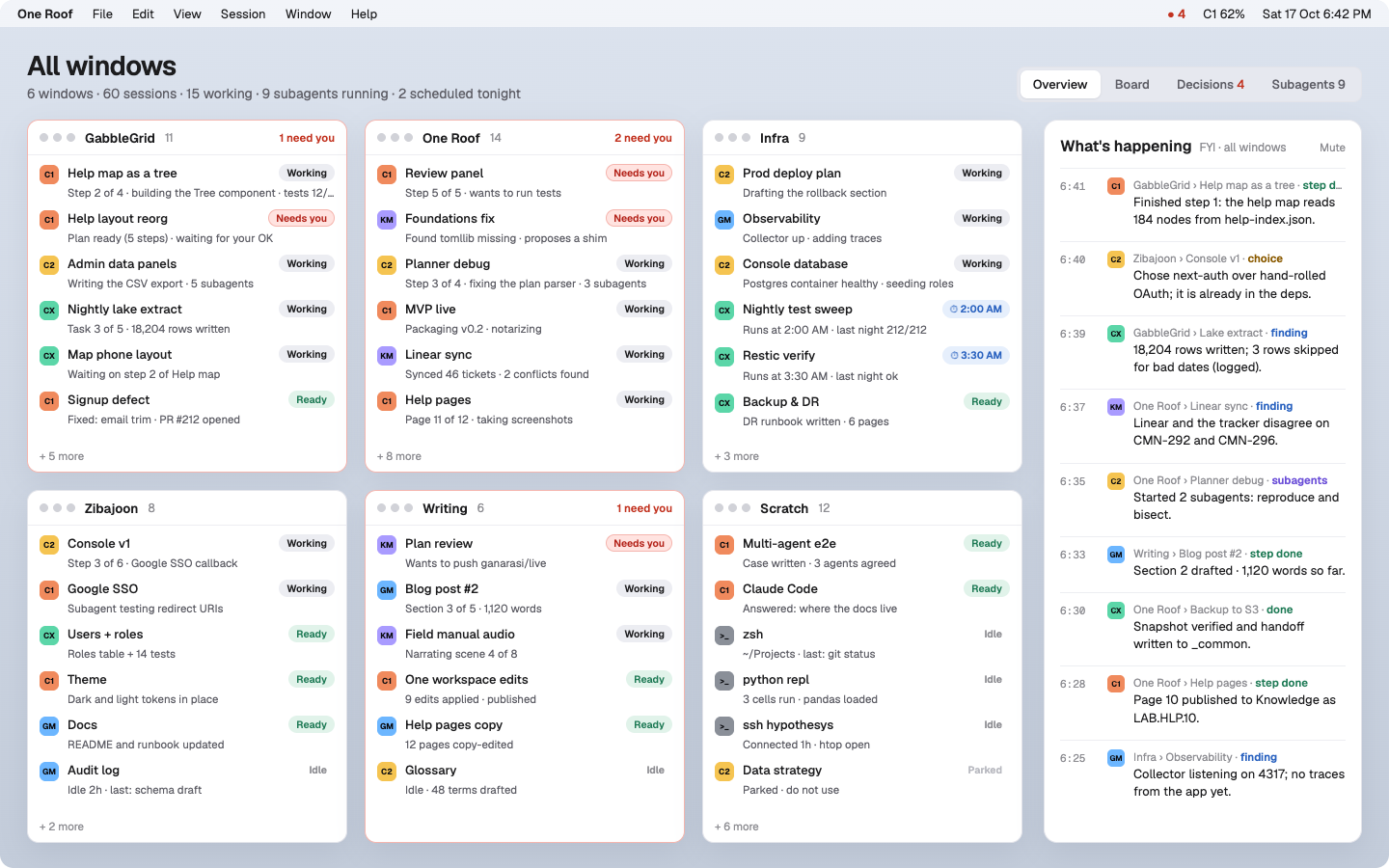The height and width of the screenshot is (868, 1389).
Task: Open the C1 62% usage indicator in the menu bar
Action: pyautogui.click(x=1223, y=14)
